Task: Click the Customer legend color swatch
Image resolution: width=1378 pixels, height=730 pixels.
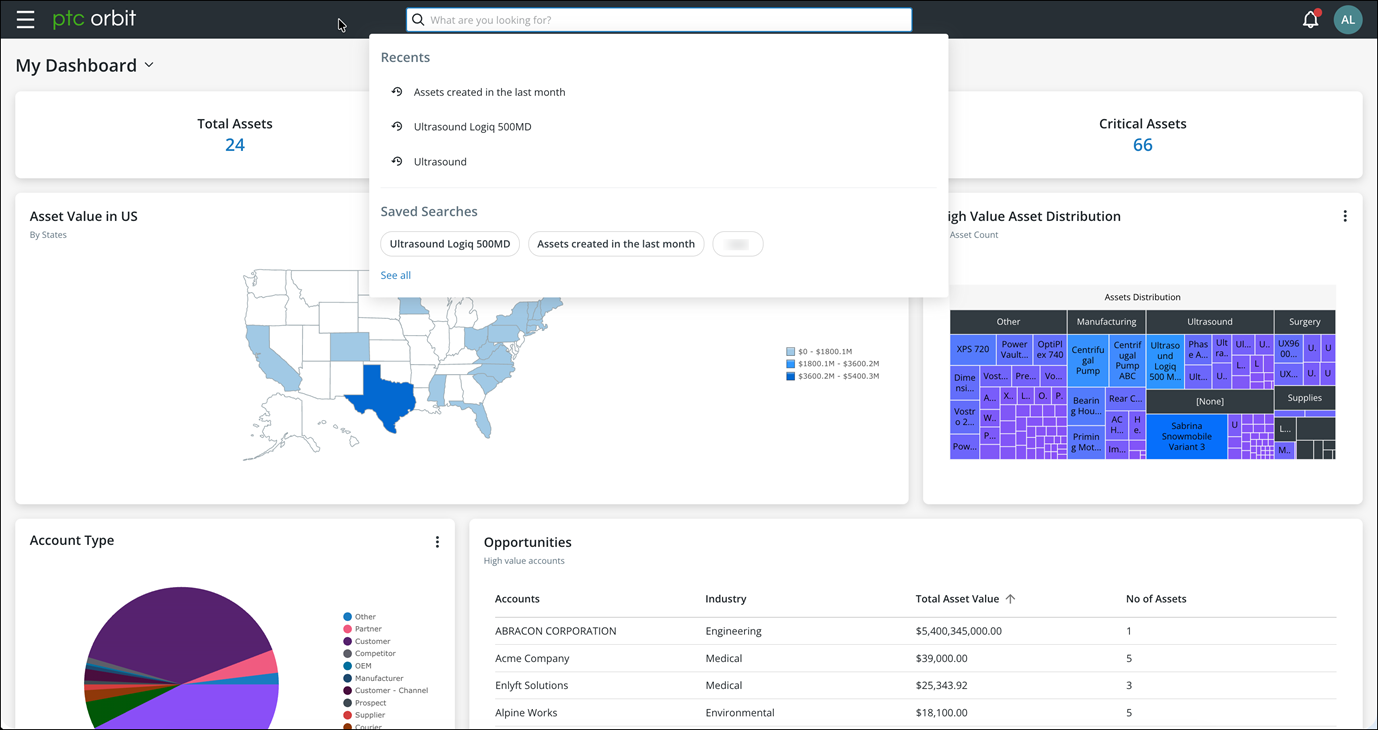Action: click(x=348, y=642)
